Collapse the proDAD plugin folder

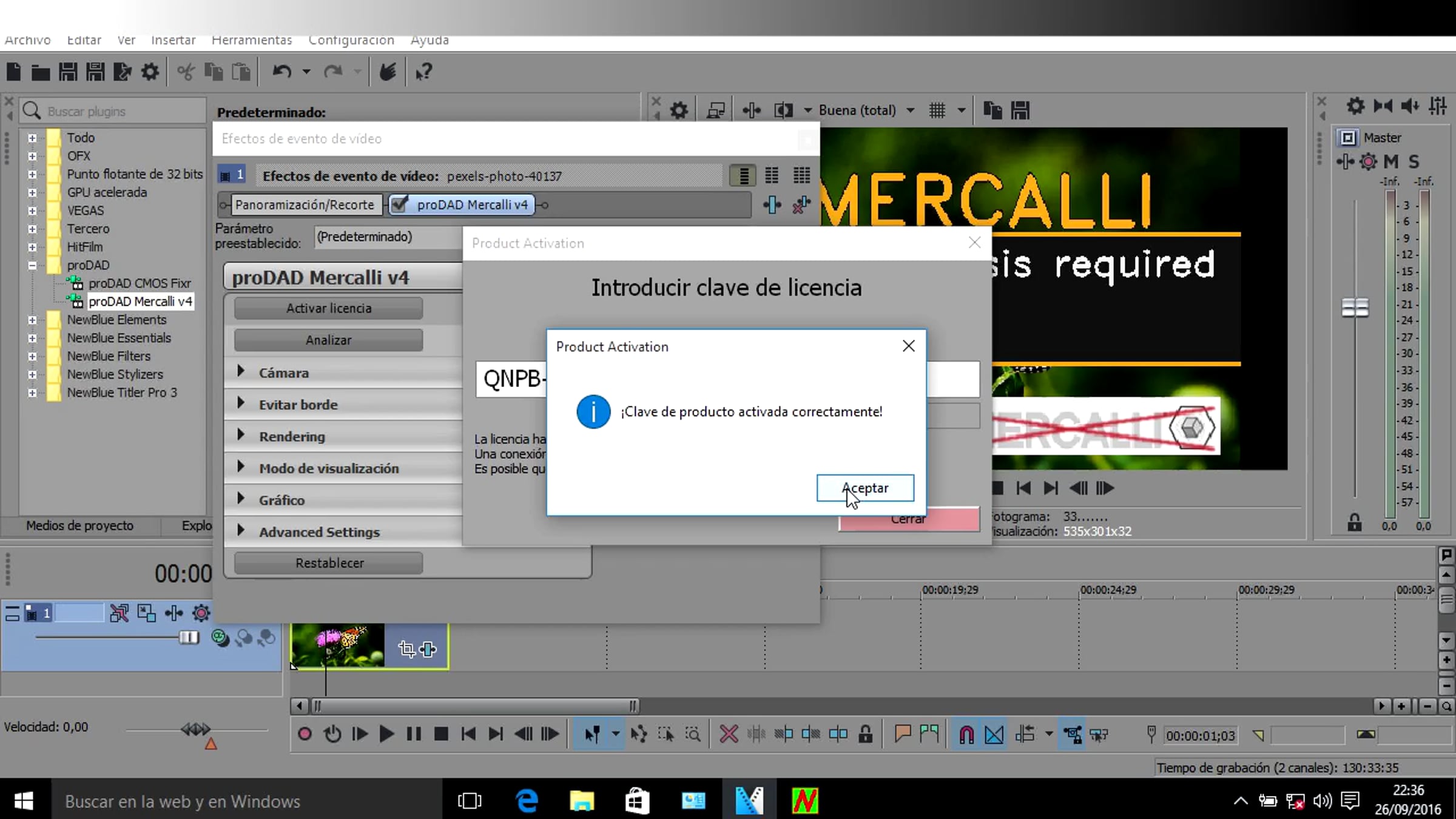32,266
